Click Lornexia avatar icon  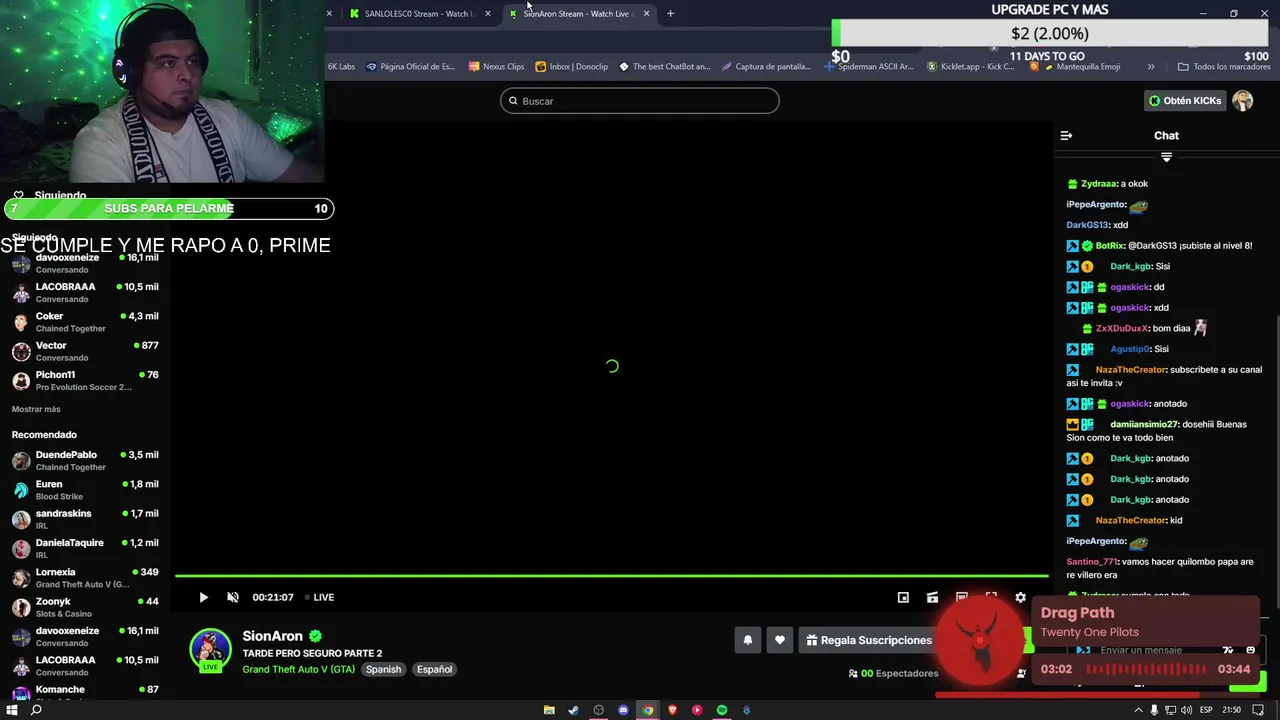[x=21, y=578]
